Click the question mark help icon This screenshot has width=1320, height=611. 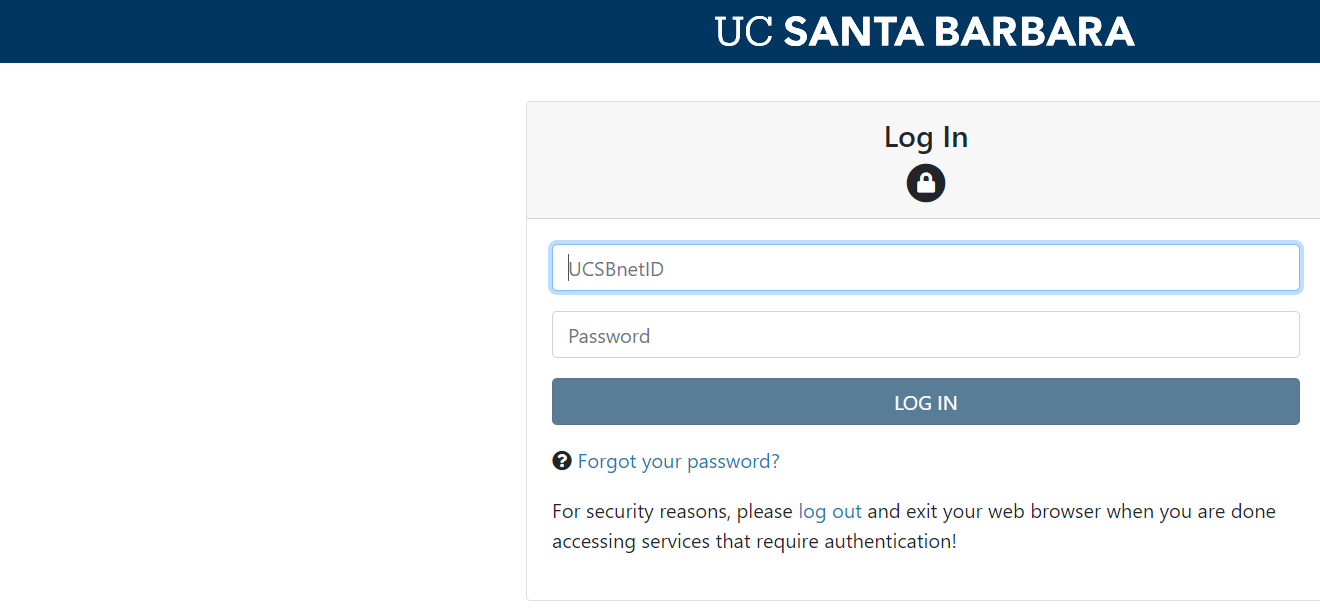point(562,461)
